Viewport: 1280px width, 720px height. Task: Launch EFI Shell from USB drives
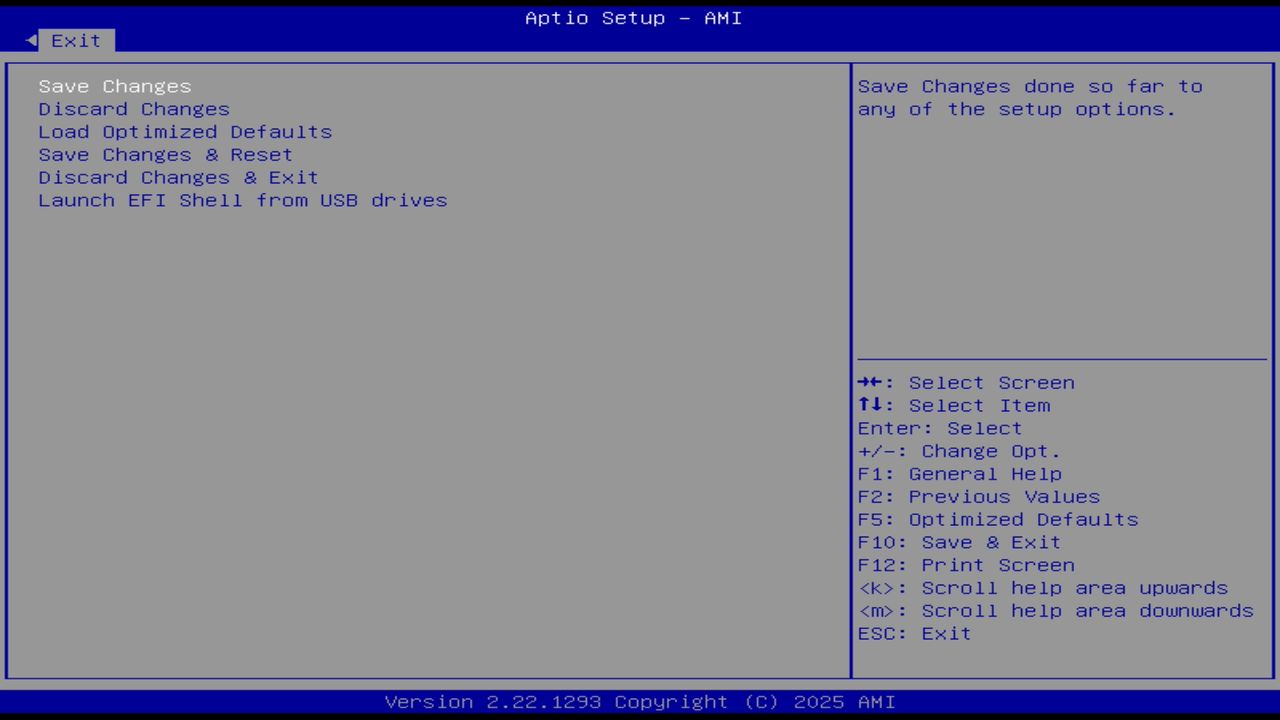(243, 200)
